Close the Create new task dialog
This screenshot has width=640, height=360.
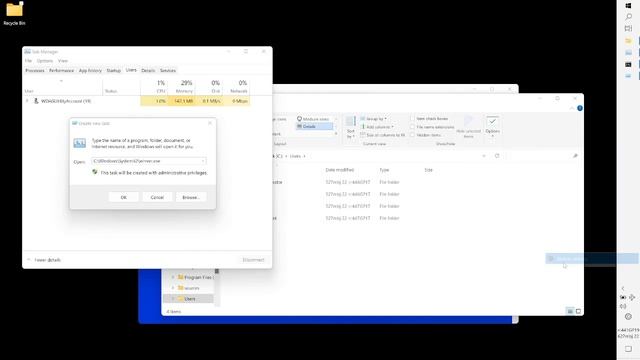tap(210, 123)
